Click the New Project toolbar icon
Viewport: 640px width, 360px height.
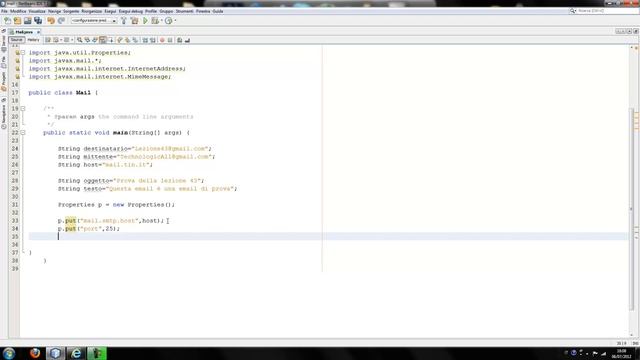click(x=18, y=20)
